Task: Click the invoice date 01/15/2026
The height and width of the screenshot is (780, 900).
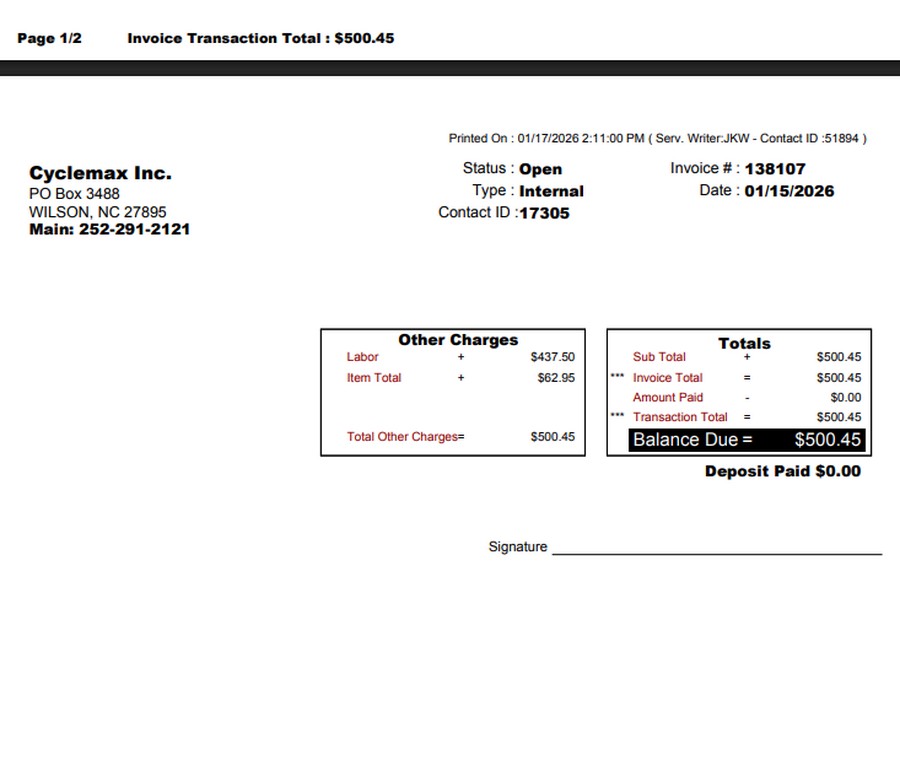Action: 789,191
